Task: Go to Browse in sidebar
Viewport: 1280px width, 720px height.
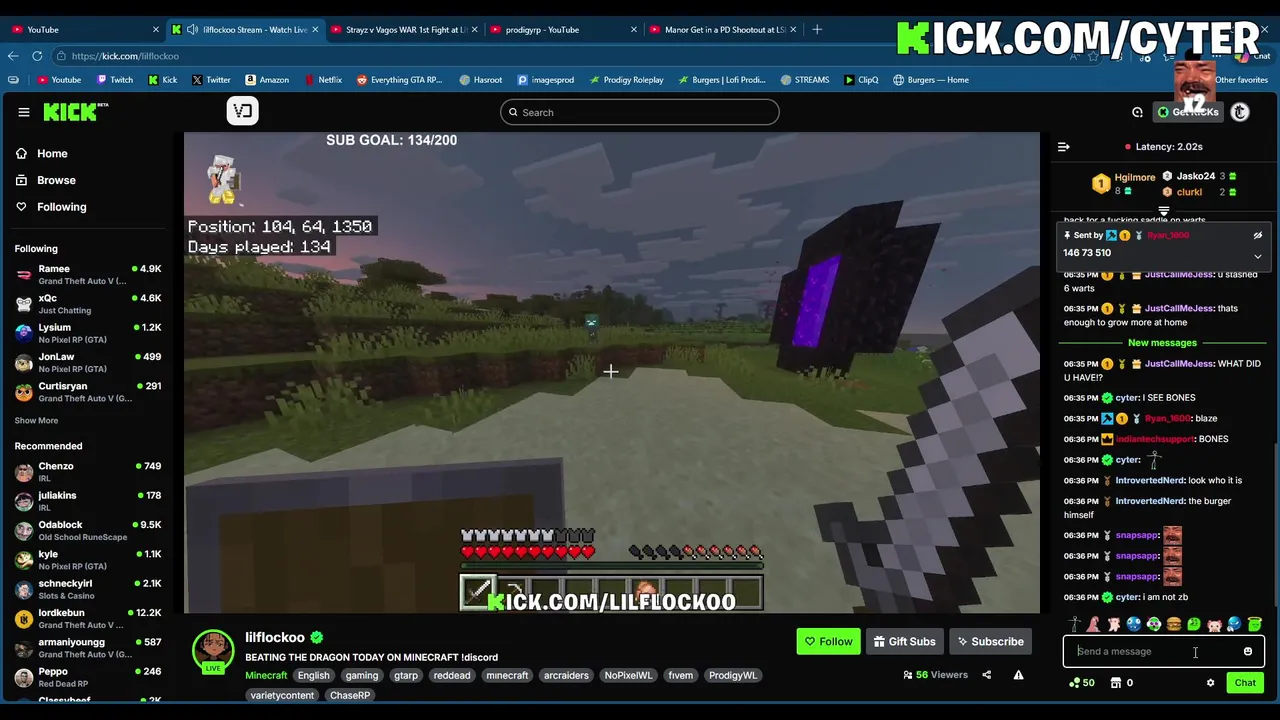Action: click(46, 180)
